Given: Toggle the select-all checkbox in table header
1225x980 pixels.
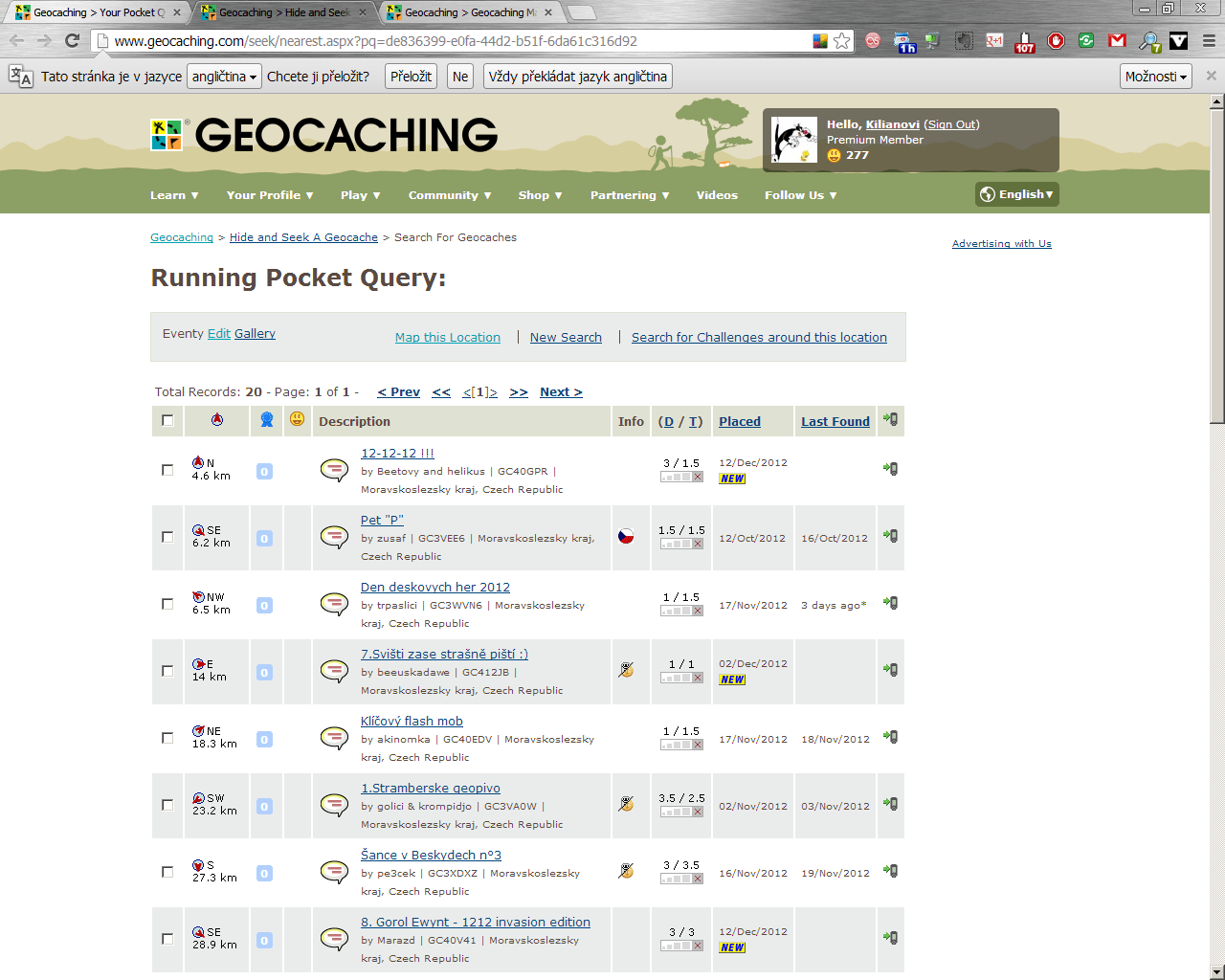Looking at the screenshot, I should (x=167, y=420).
